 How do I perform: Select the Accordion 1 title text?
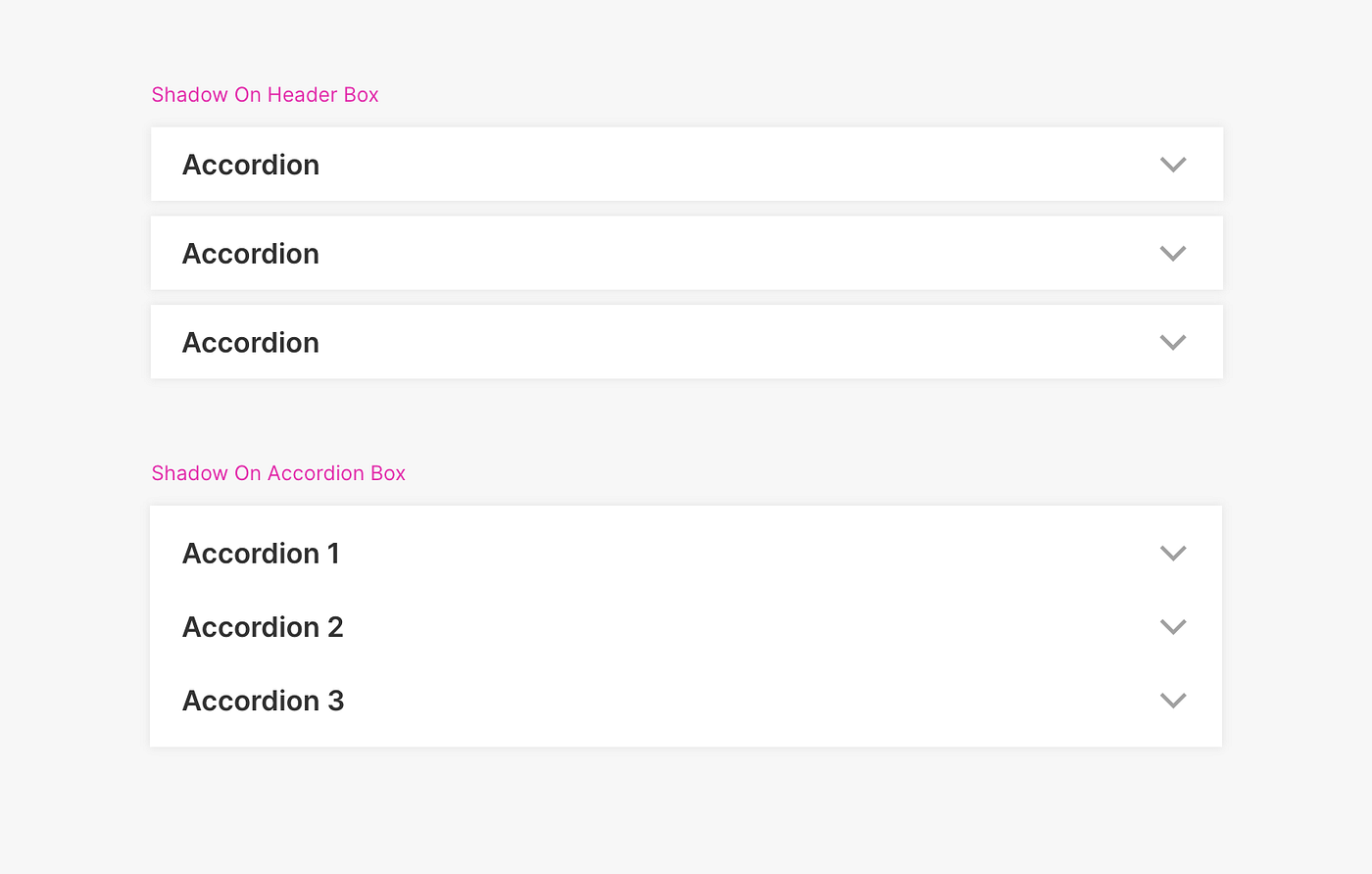click(x=261, y=554)
